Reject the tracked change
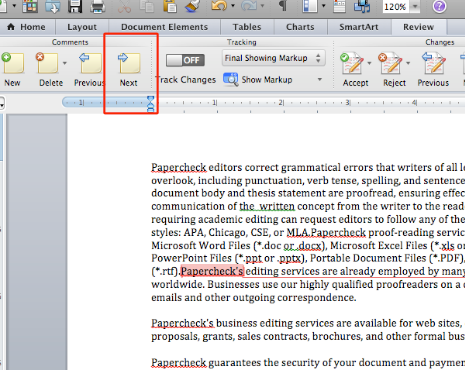This screenshot has width=465, height=370. click(390, 63)
